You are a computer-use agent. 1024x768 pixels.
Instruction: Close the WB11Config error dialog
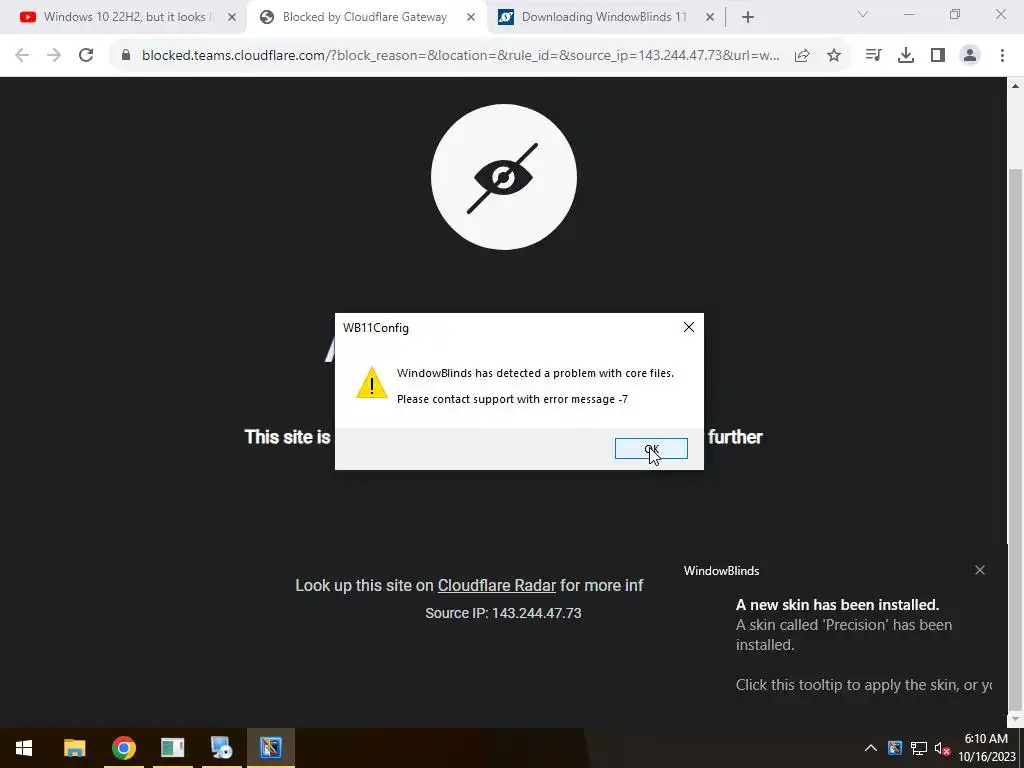[688, 327]
